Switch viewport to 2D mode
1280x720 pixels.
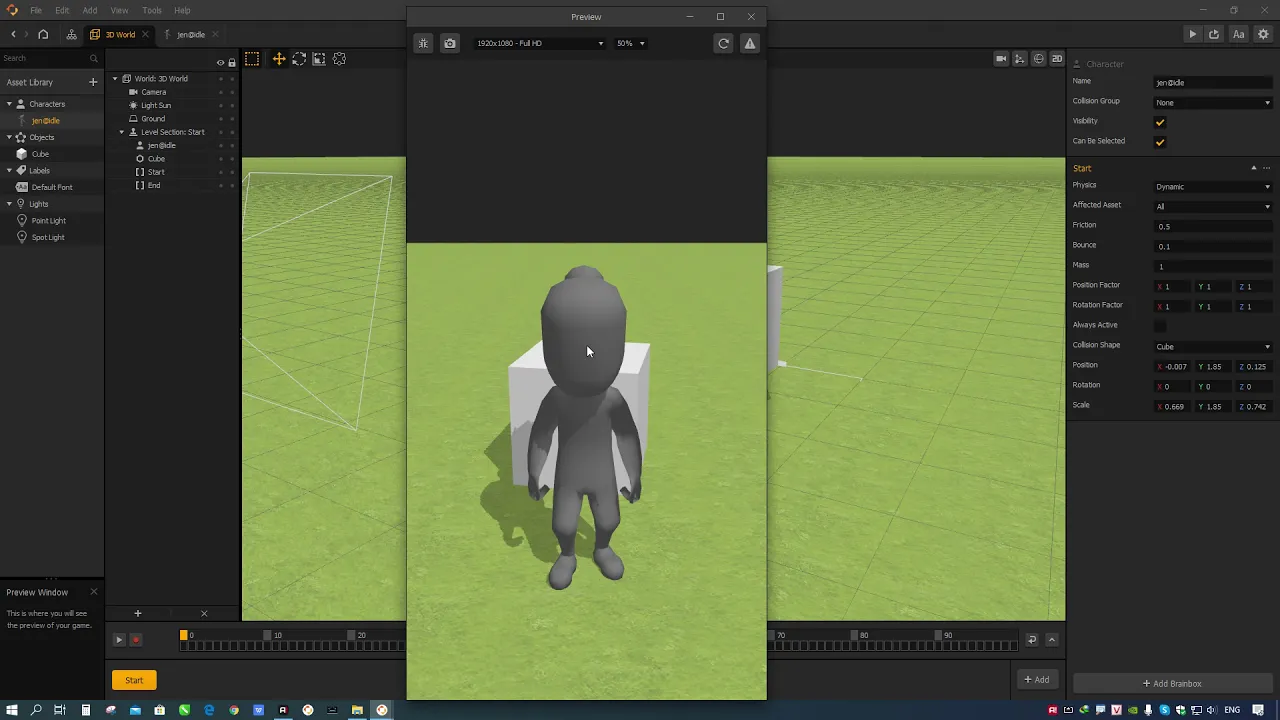1056,59
